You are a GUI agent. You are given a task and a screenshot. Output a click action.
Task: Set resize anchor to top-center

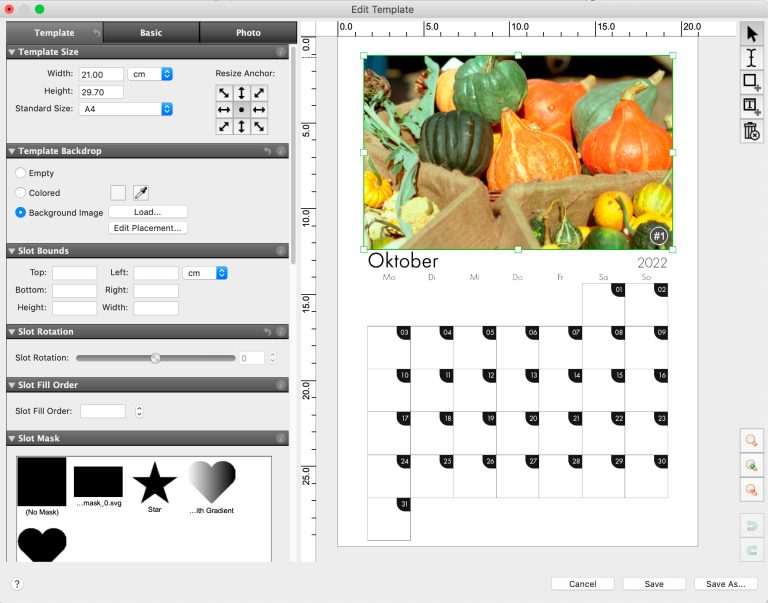click(241, 93)
